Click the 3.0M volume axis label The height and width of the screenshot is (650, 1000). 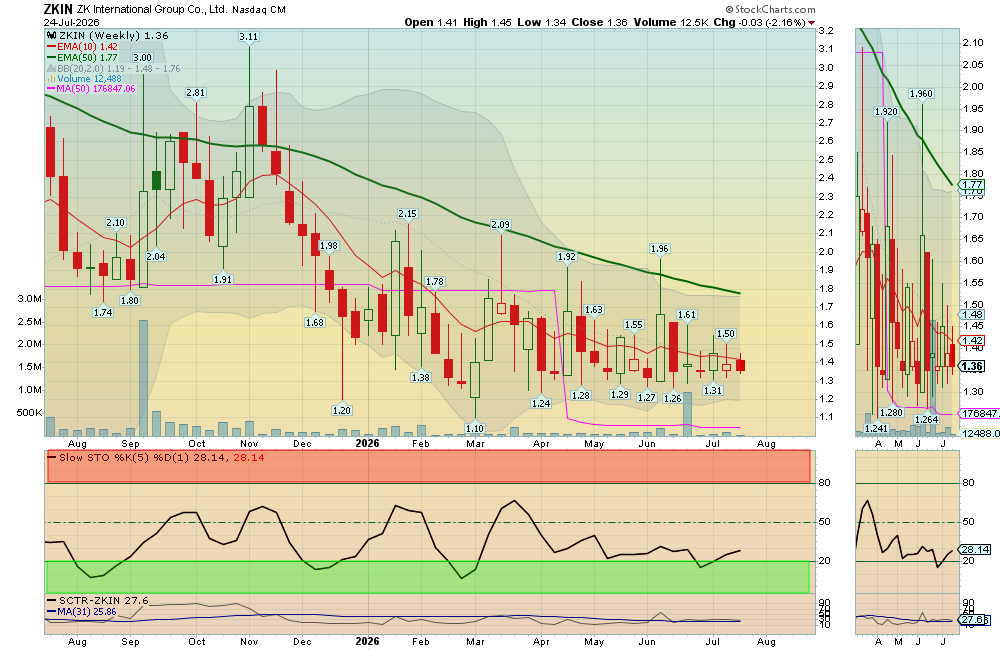coord(29,299)
